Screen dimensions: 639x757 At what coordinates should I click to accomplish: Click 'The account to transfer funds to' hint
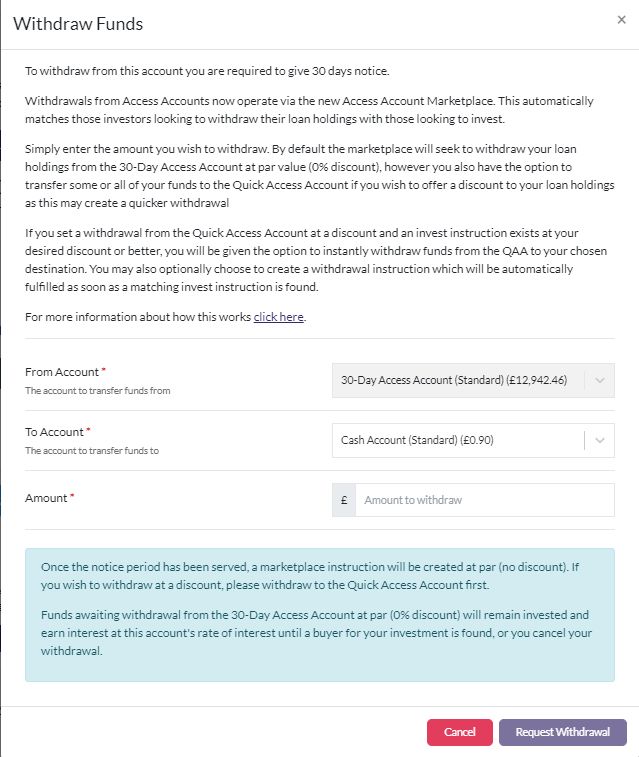[92, 450]
